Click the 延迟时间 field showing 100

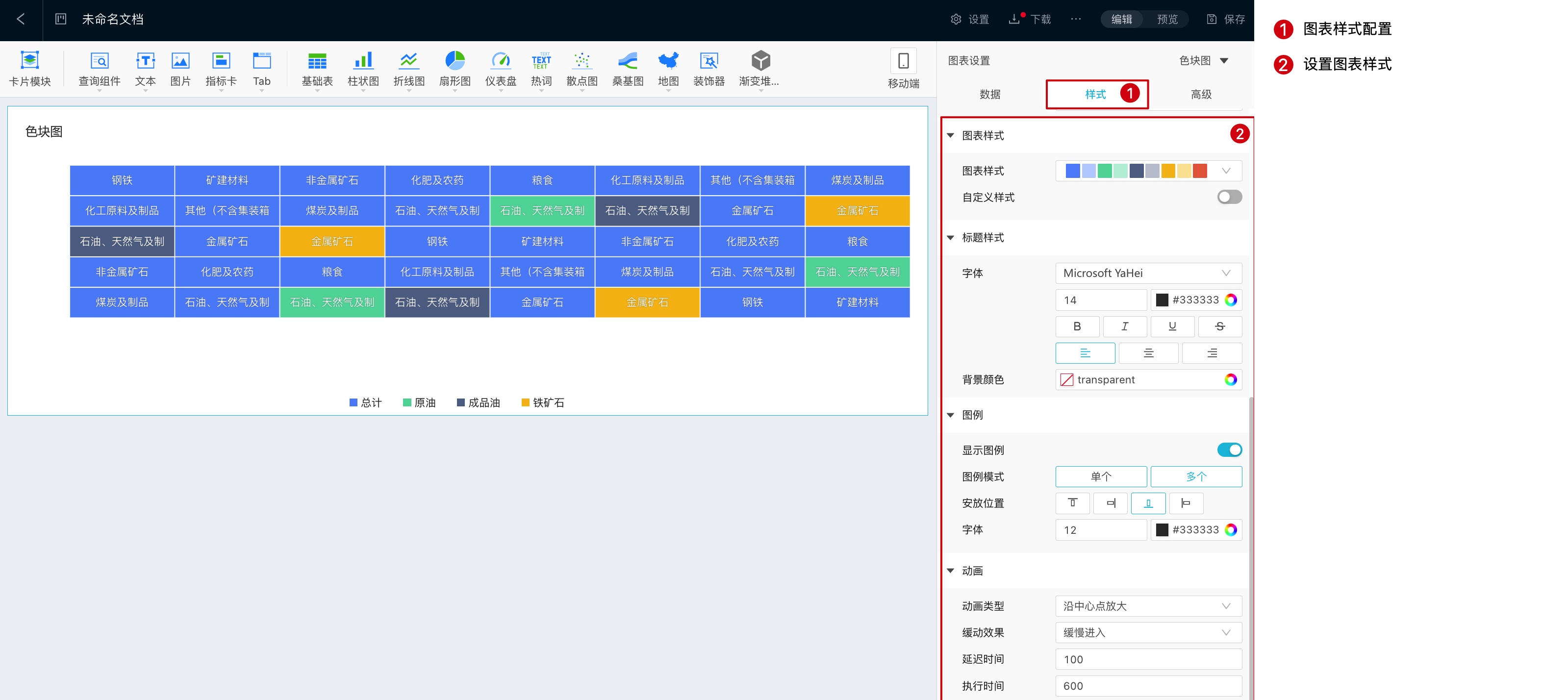tap(1148, 659)
